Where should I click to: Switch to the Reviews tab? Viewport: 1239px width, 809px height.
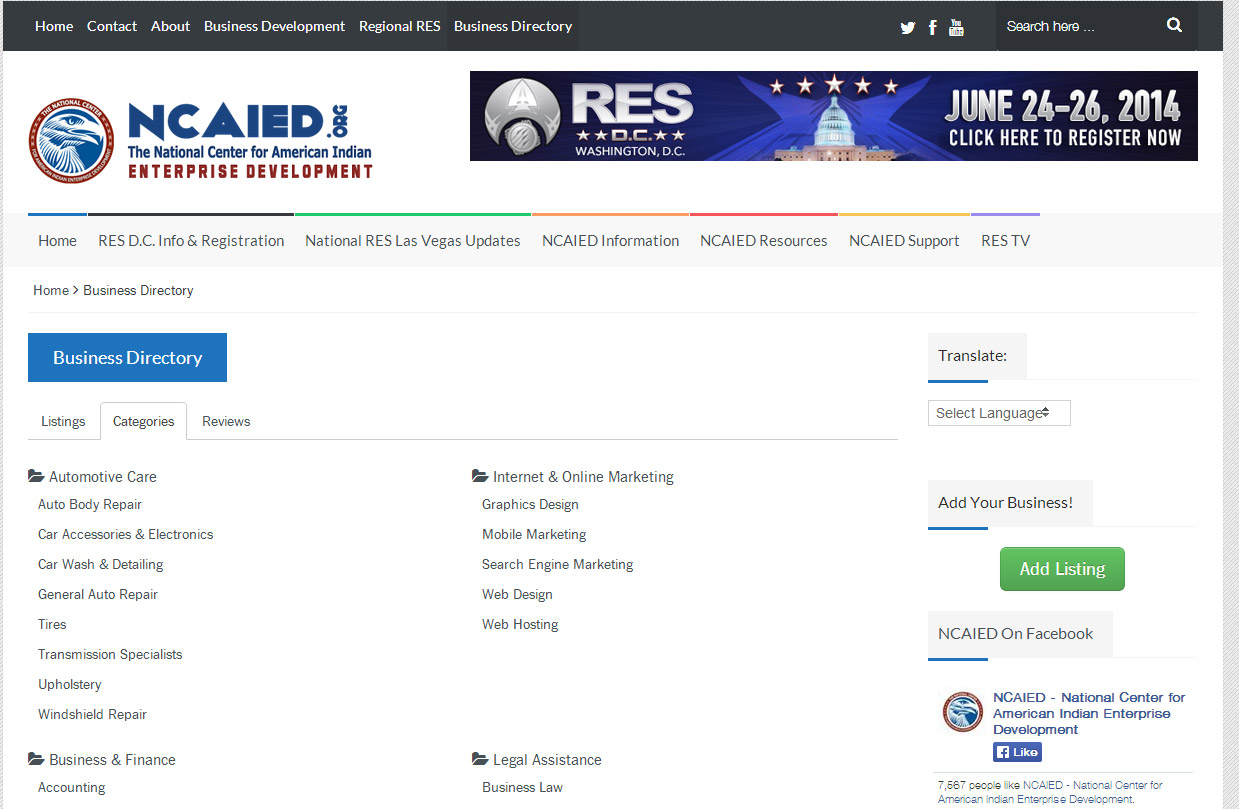(x=226, y=421)
